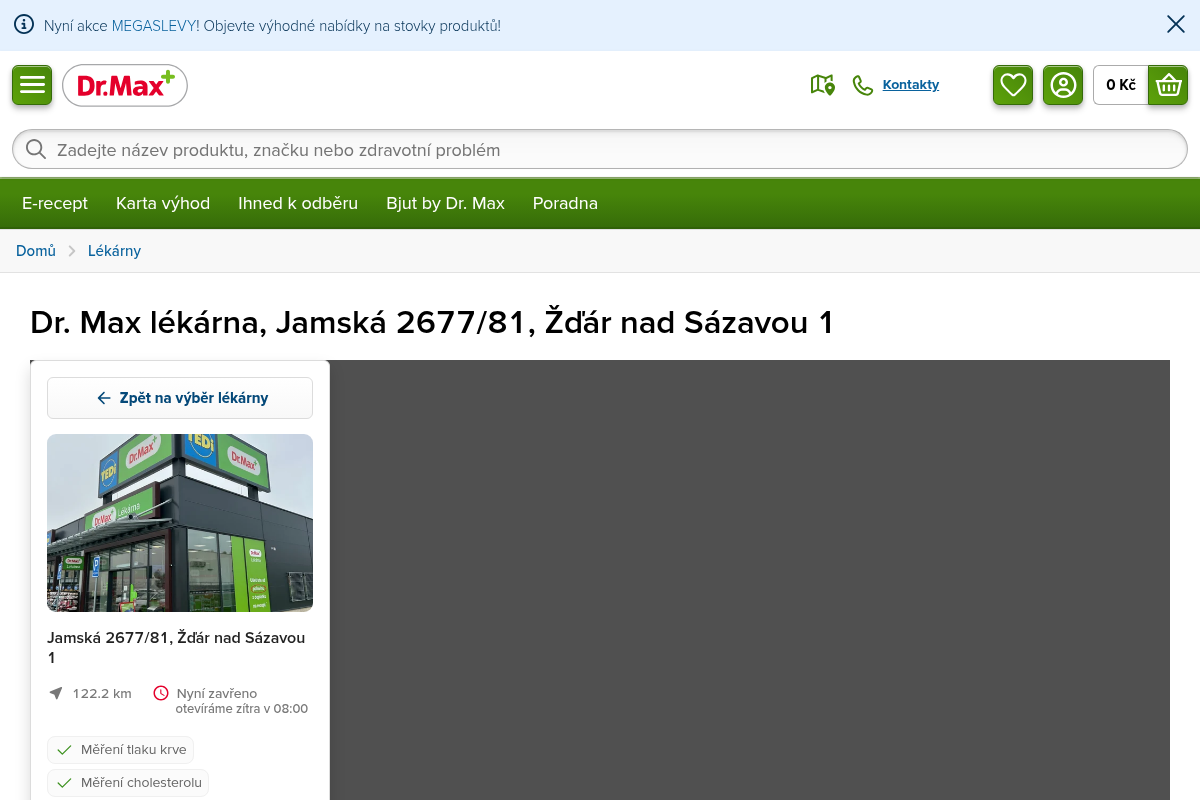This screenshot has height=800, width=1200.
Task: Go to Dr.Max logo homepage
Action: coord(125,86)
